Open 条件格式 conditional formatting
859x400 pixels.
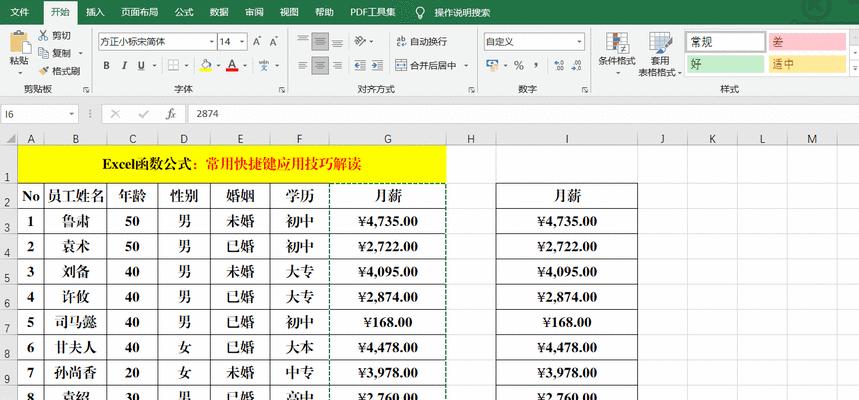click(617, 54)
